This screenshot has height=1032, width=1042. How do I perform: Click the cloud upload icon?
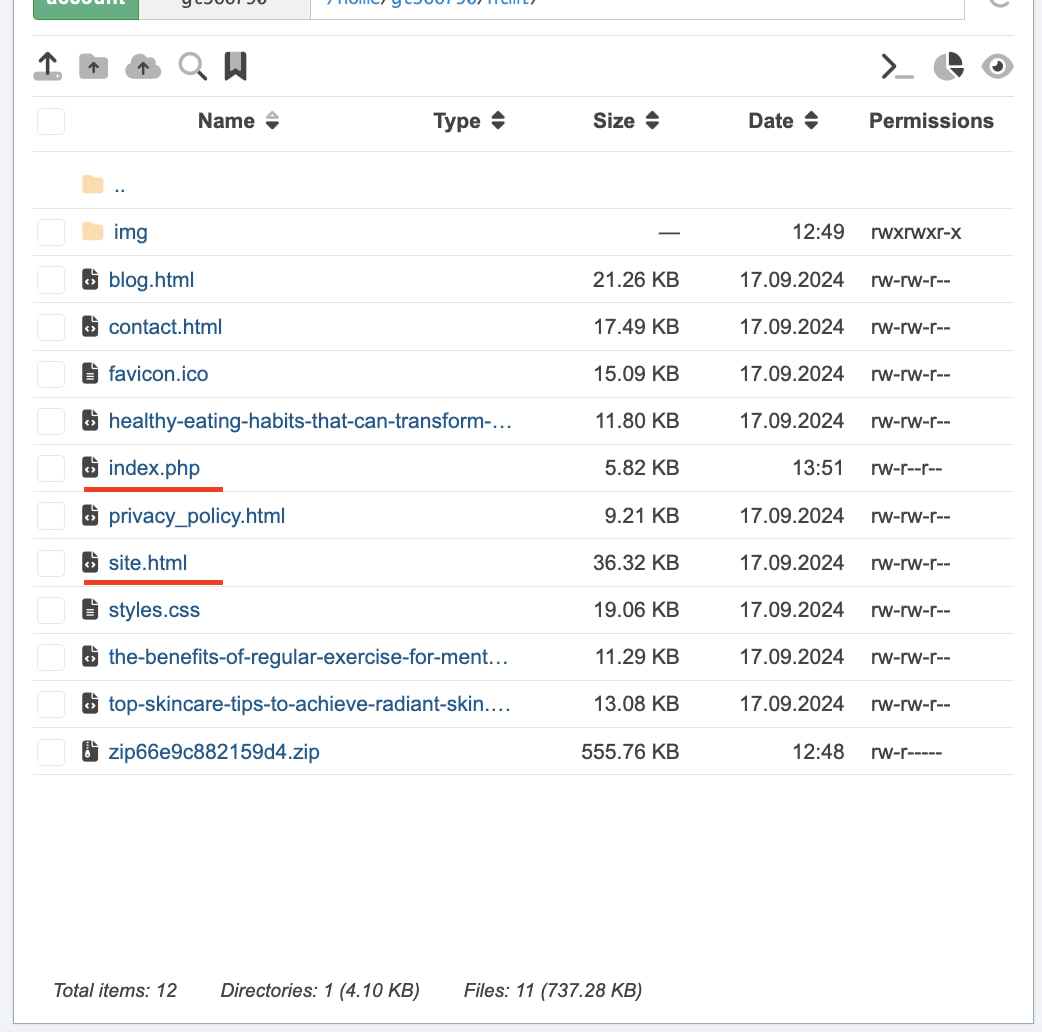pos(143,67)
